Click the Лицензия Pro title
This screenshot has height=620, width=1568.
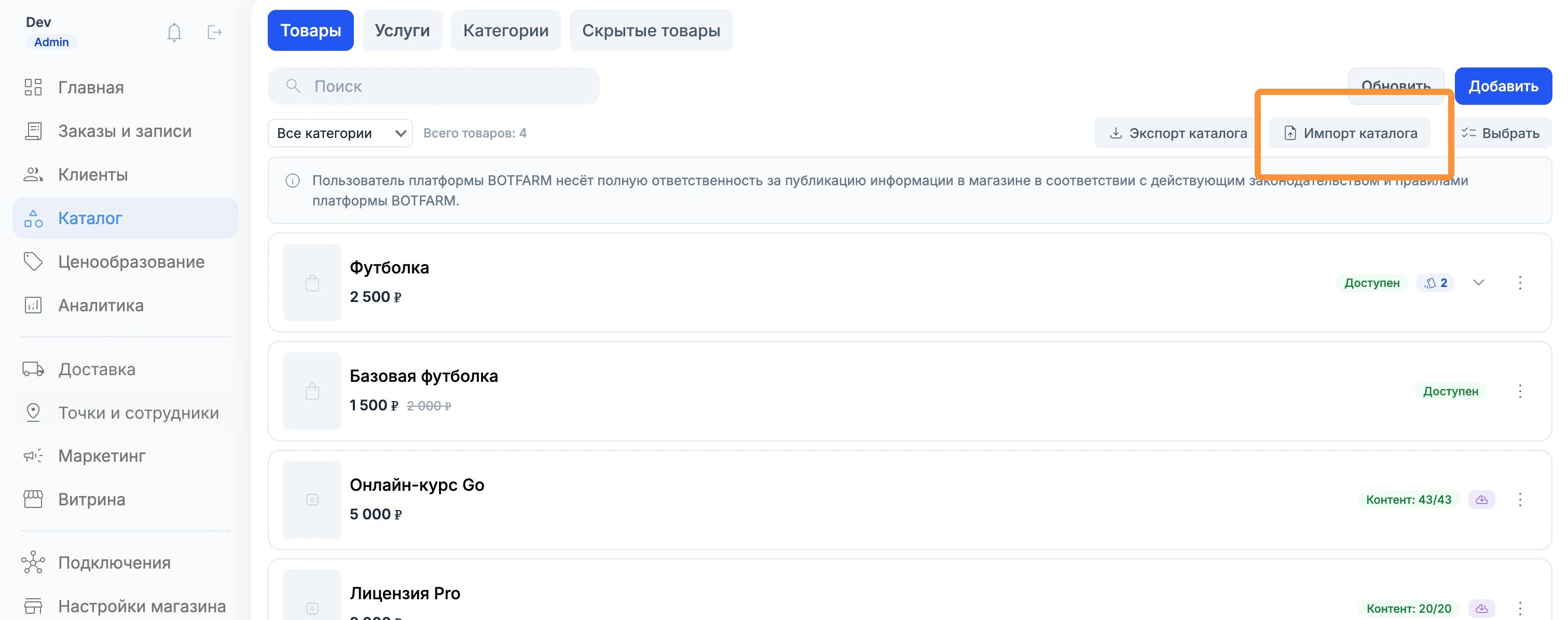point(405,593)
